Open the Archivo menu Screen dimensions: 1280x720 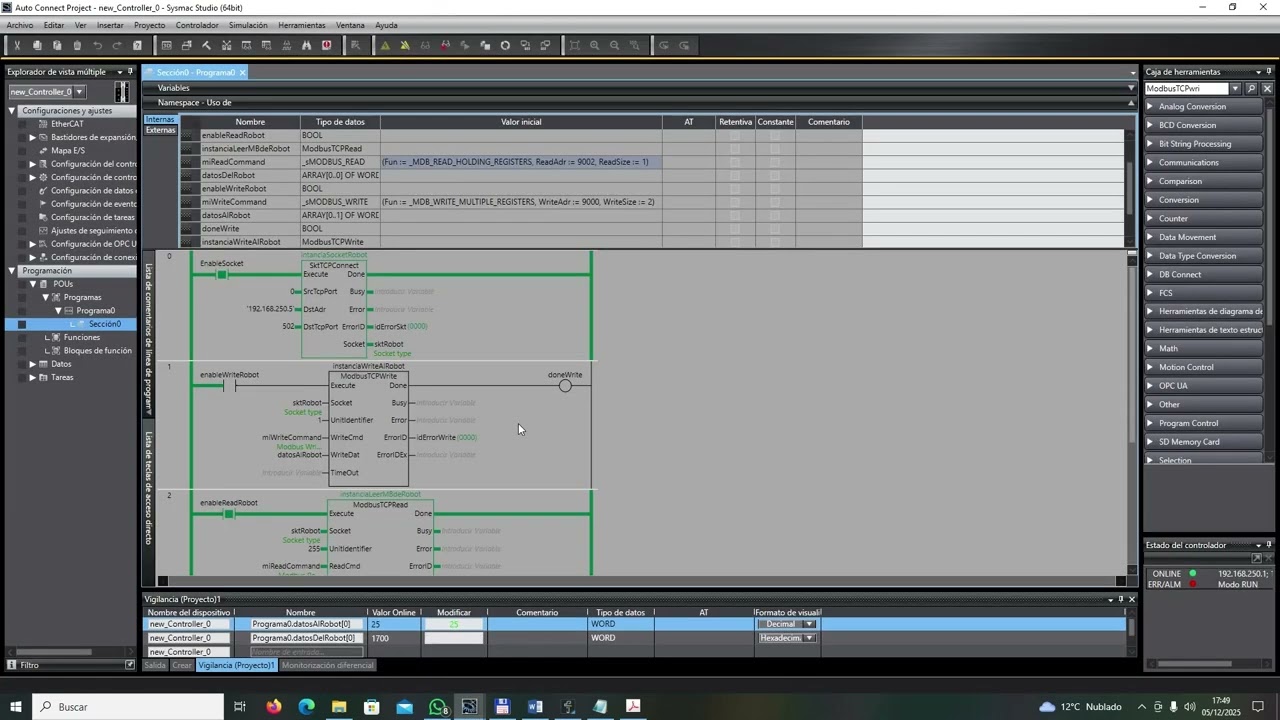coord(20,25)
